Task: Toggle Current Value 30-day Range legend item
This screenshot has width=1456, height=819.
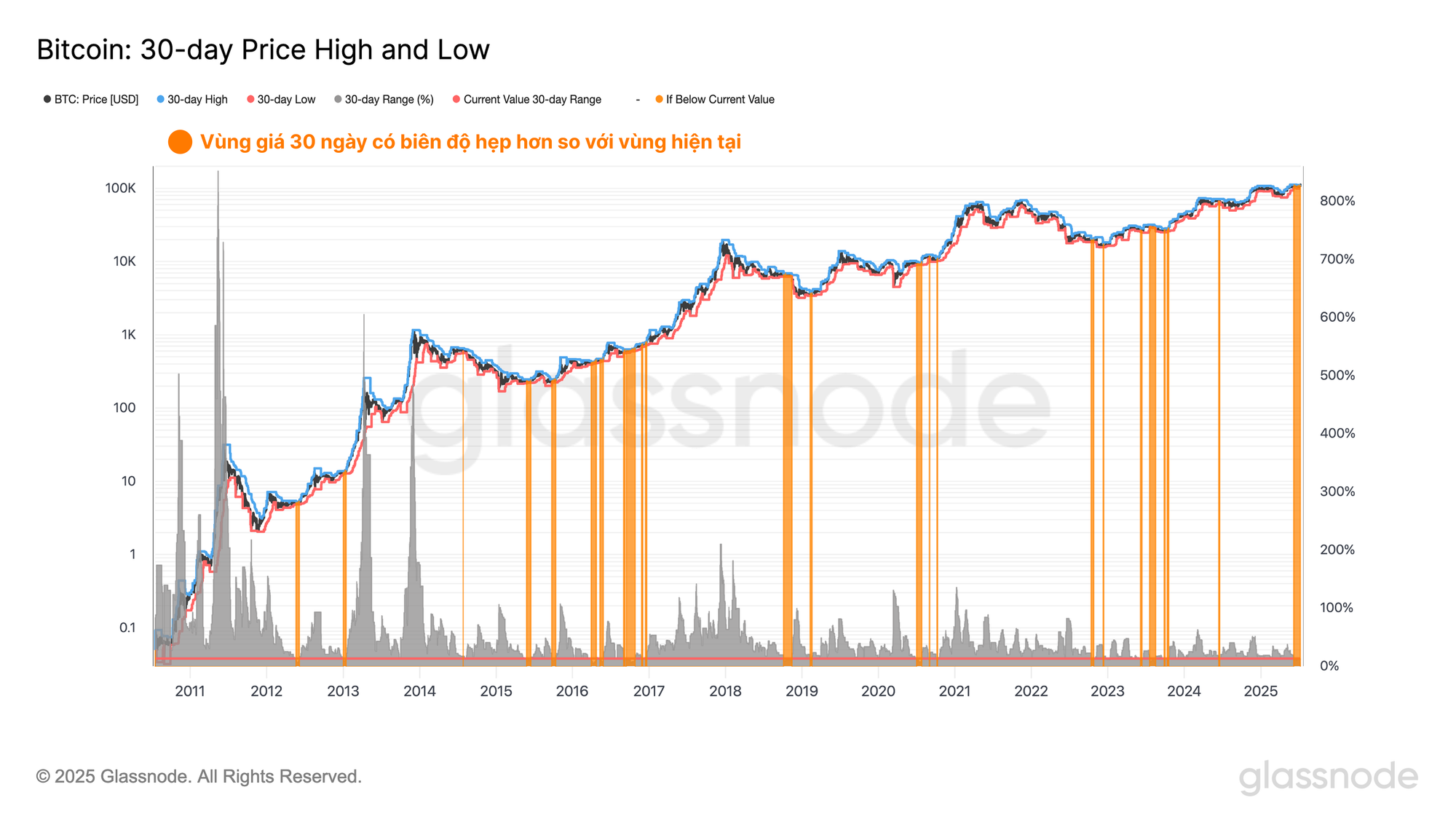Action: (527, 99)
